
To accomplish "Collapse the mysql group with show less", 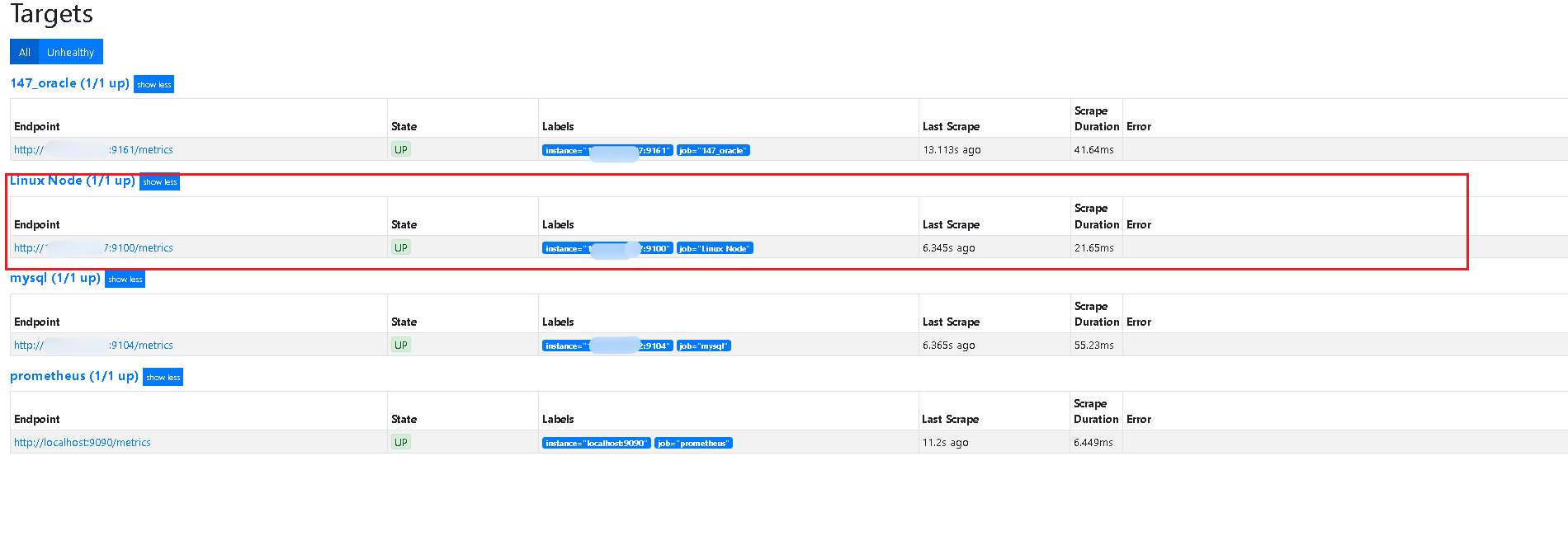I will 125,279.
